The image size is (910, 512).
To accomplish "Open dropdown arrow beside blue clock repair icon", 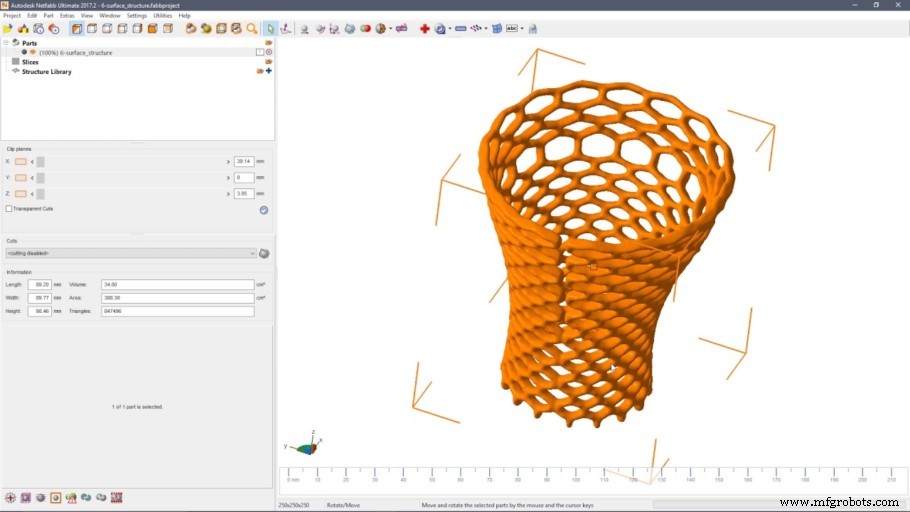I will pyautogui.click(x=450, y=28).
